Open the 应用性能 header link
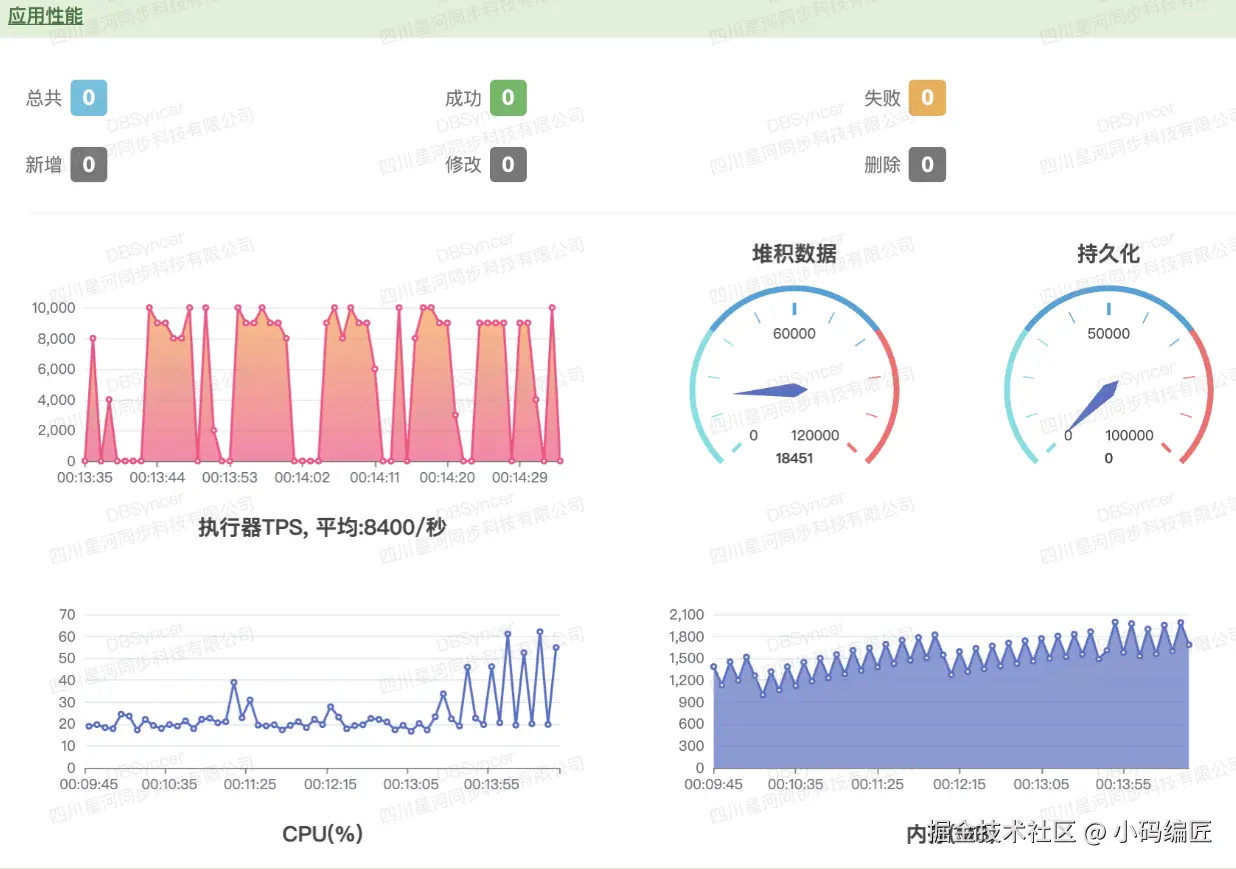The height and width of the screenshot is (869, 1236). tap(46, 16)
